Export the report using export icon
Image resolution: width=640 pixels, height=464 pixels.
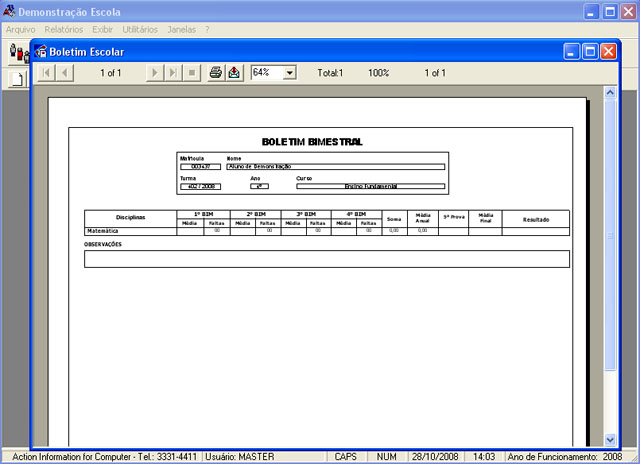click(x=234, y=73)
